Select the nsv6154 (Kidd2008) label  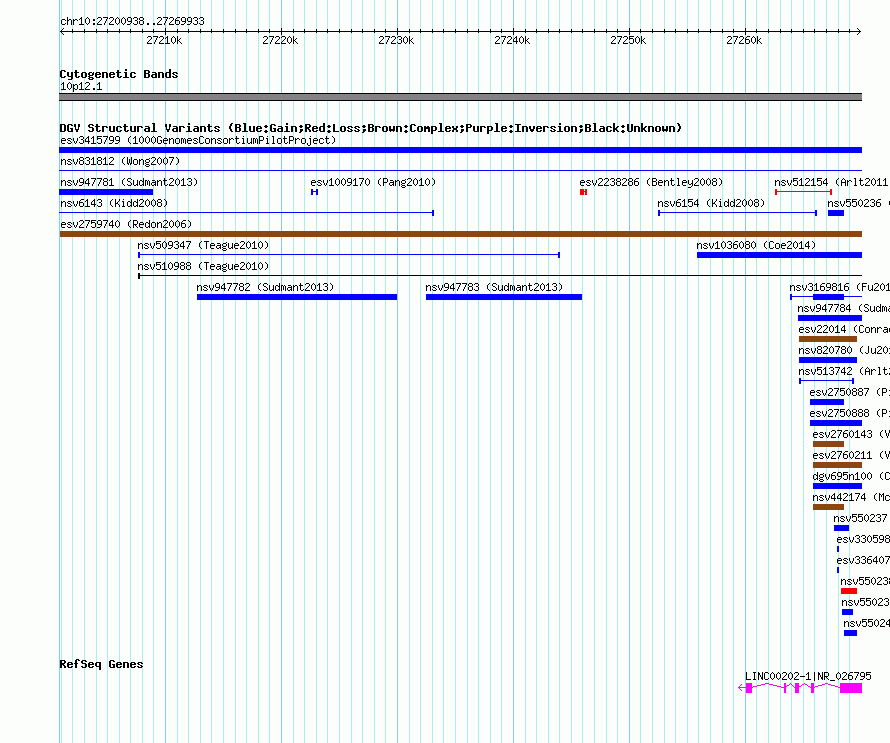pos(711,203)
